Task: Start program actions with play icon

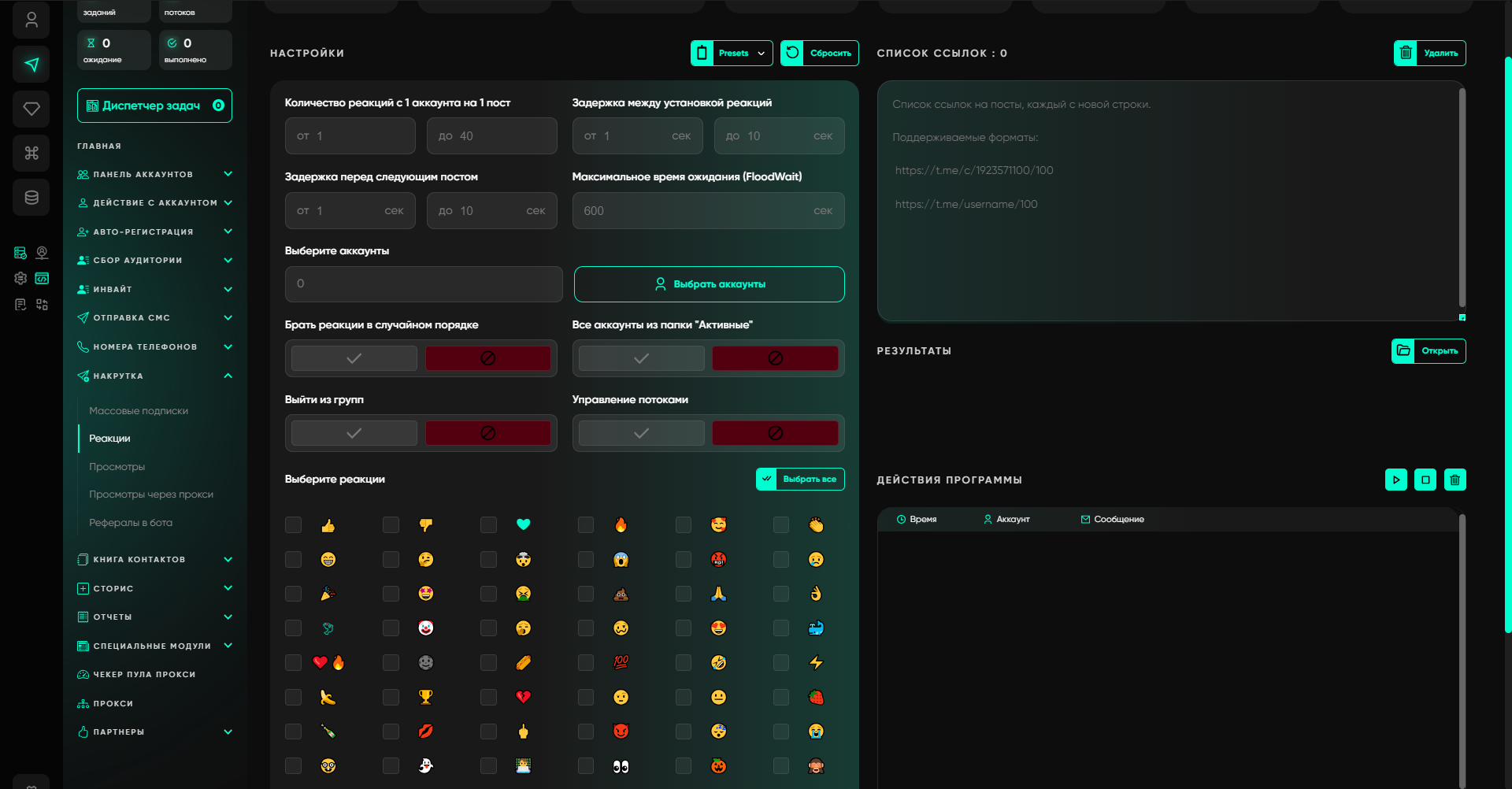Action: click(1395, 480)
